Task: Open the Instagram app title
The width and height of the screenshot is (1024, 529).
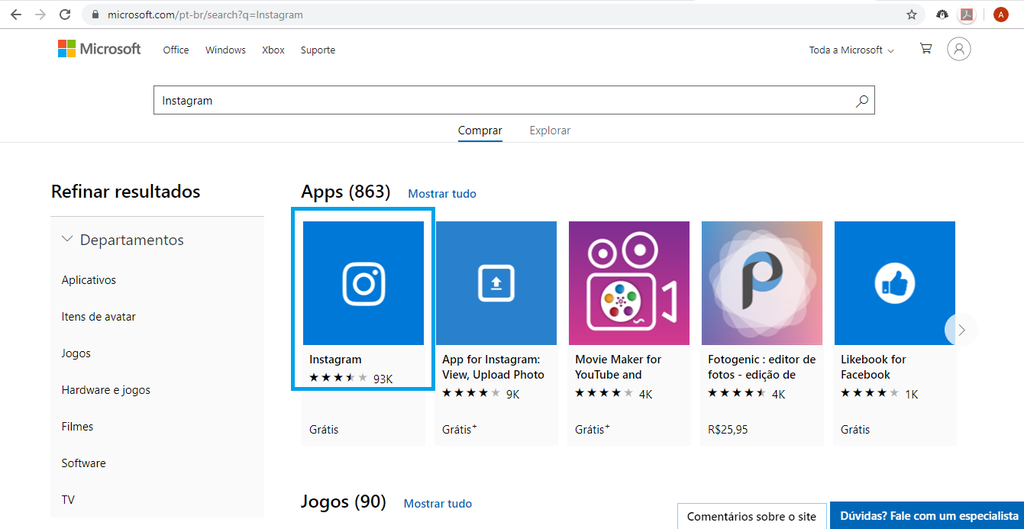Action: [335, 359]
